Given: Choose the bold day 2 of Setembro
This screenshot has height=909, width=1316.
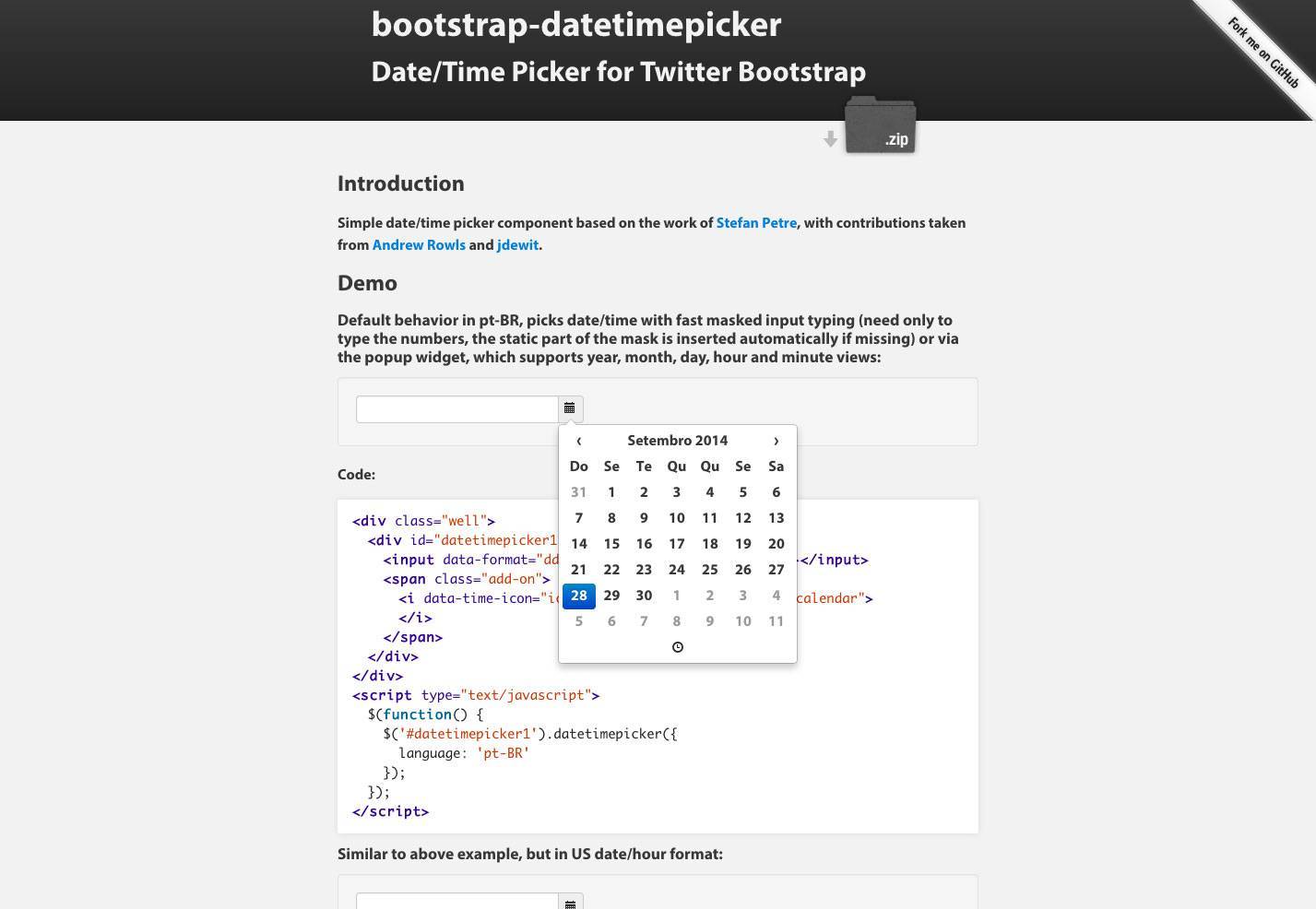Looking at the screenshot, I should (x=644, y=492).
